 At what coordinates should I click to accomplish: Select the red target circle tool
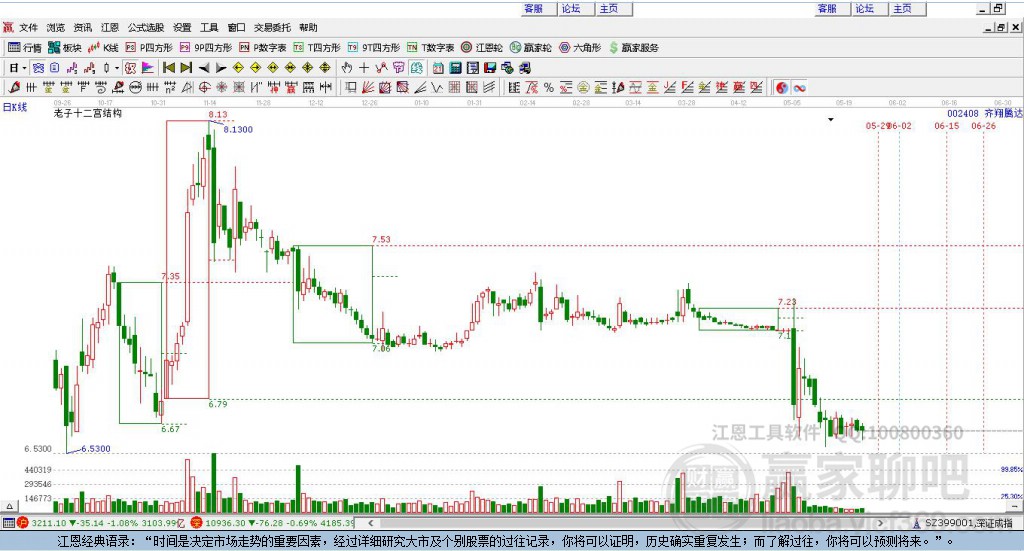click(204, 87)
